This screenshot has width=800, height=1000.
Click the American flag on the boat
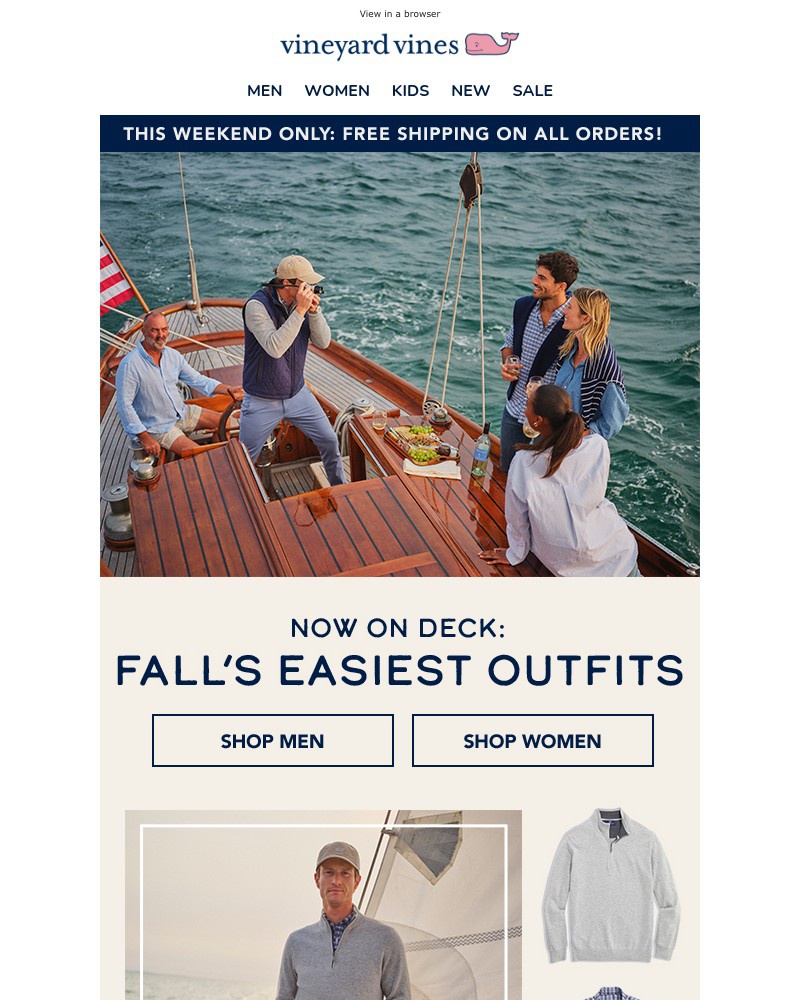tap(115, 277)
